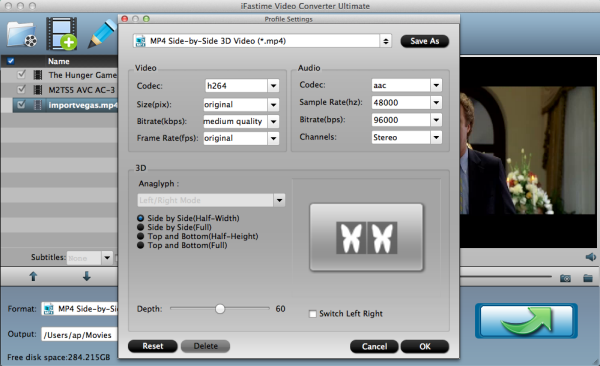Click the Delete button
Viewport: 600px width, 366px height.
(x=205, y=346)
